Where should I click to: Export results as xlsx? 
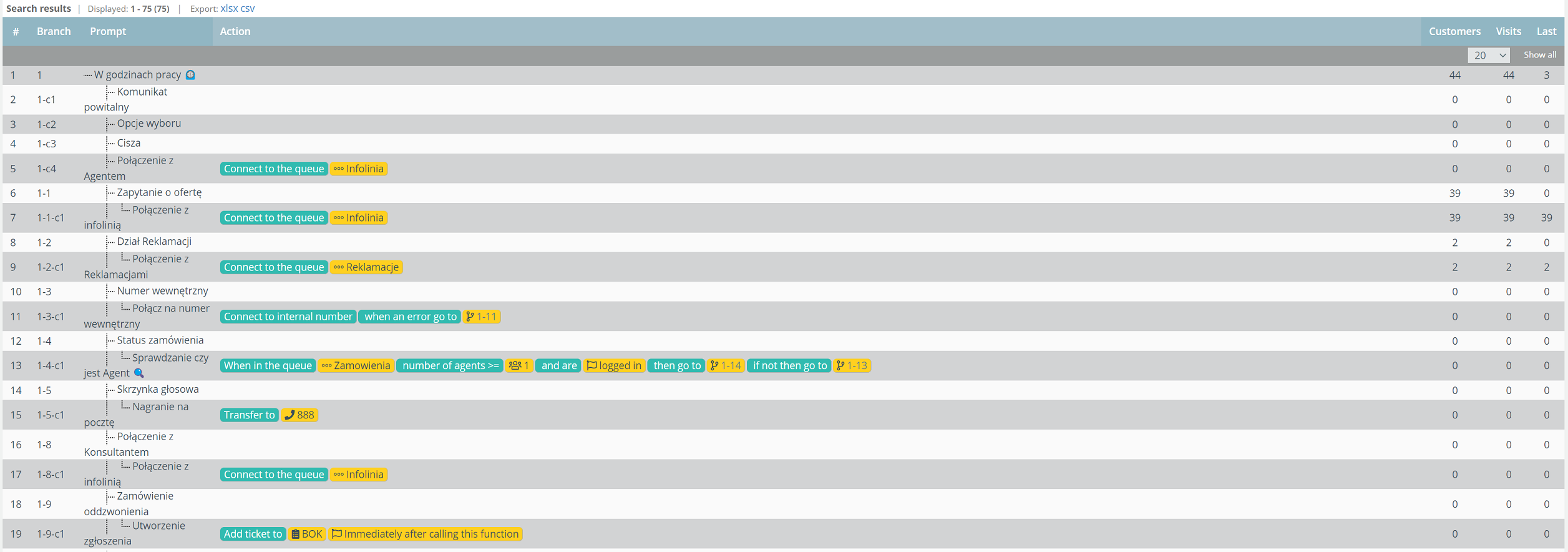(x=229, y=9)
